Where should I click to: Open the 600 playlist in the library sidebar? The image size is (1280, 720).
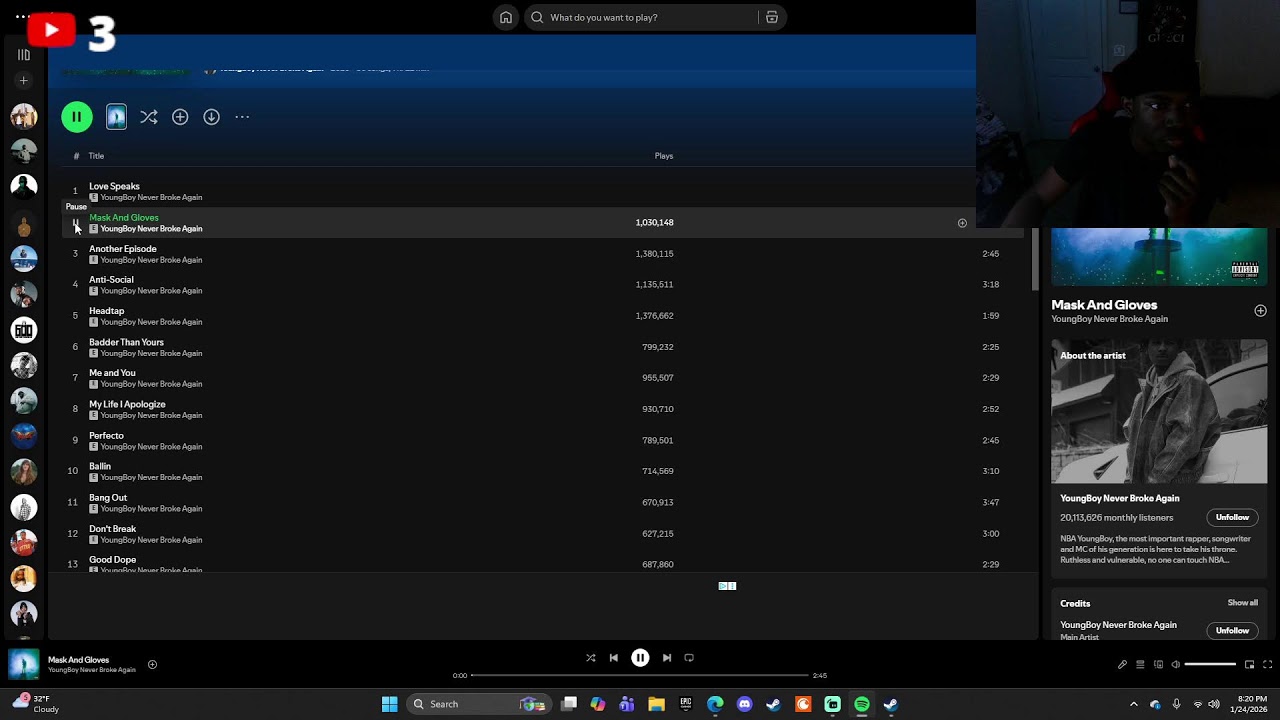click(x=24, y=330)
